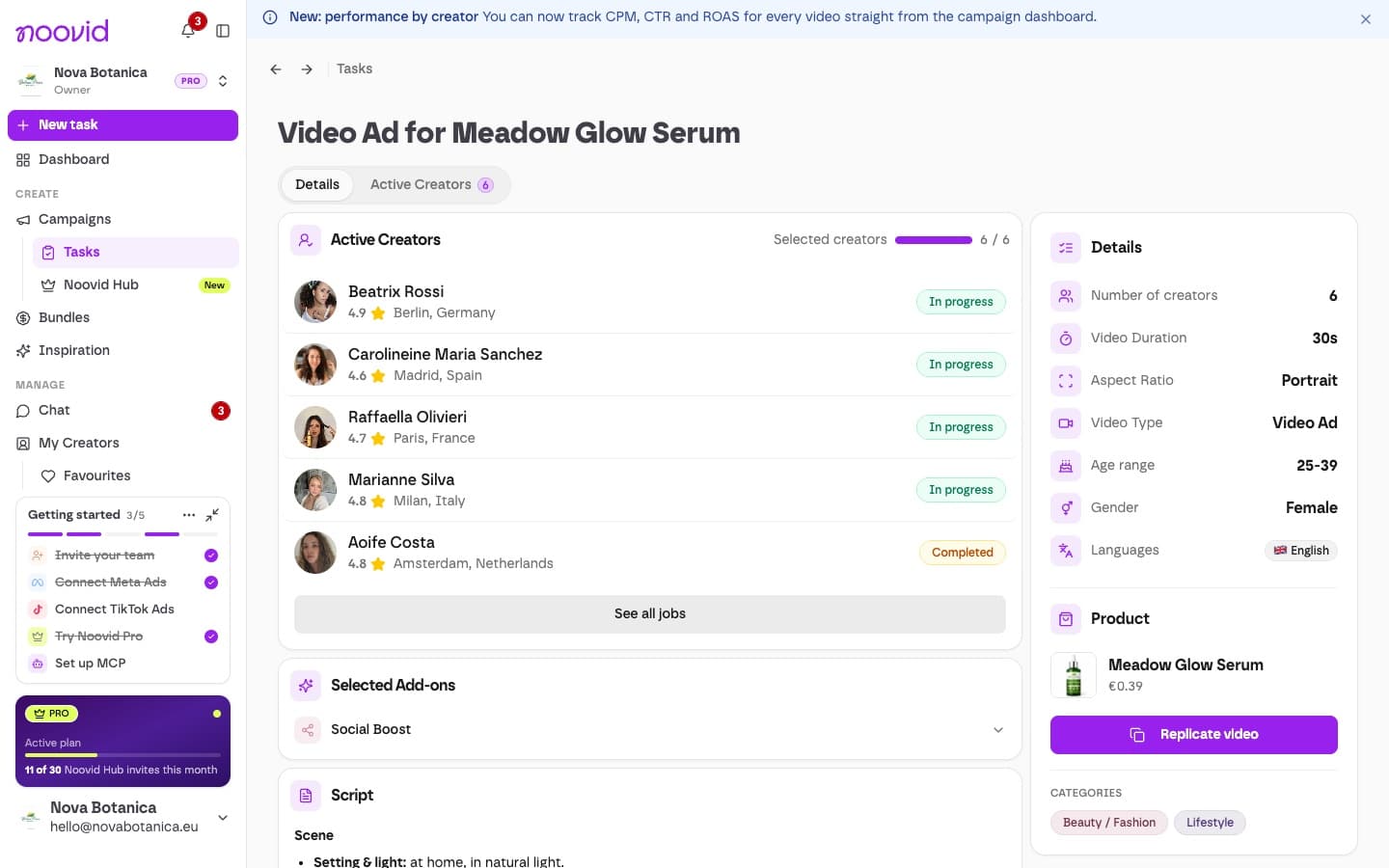Image resolution: width=1389 pixels, height=868 pixels.
Task: Open My Creators in the sidebar
Action: pos(123,443)
